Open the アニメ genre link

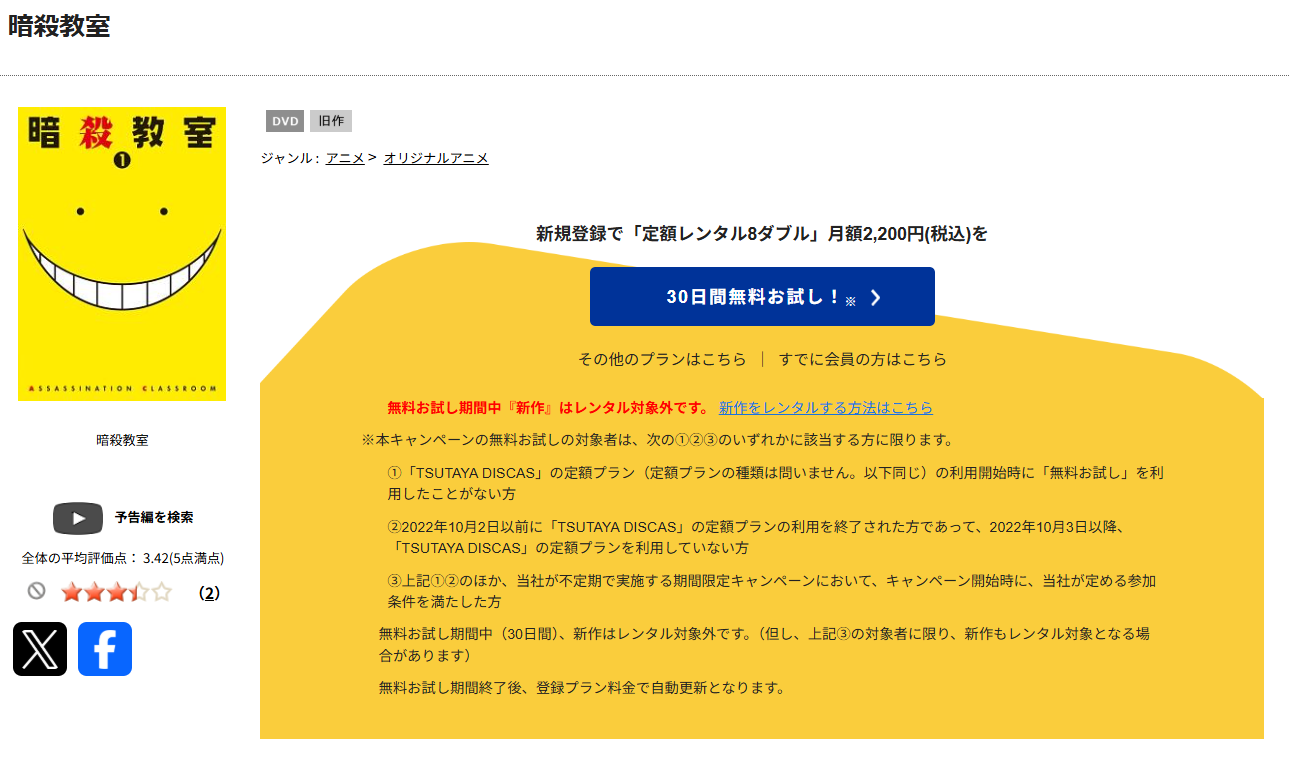(344, 157)
